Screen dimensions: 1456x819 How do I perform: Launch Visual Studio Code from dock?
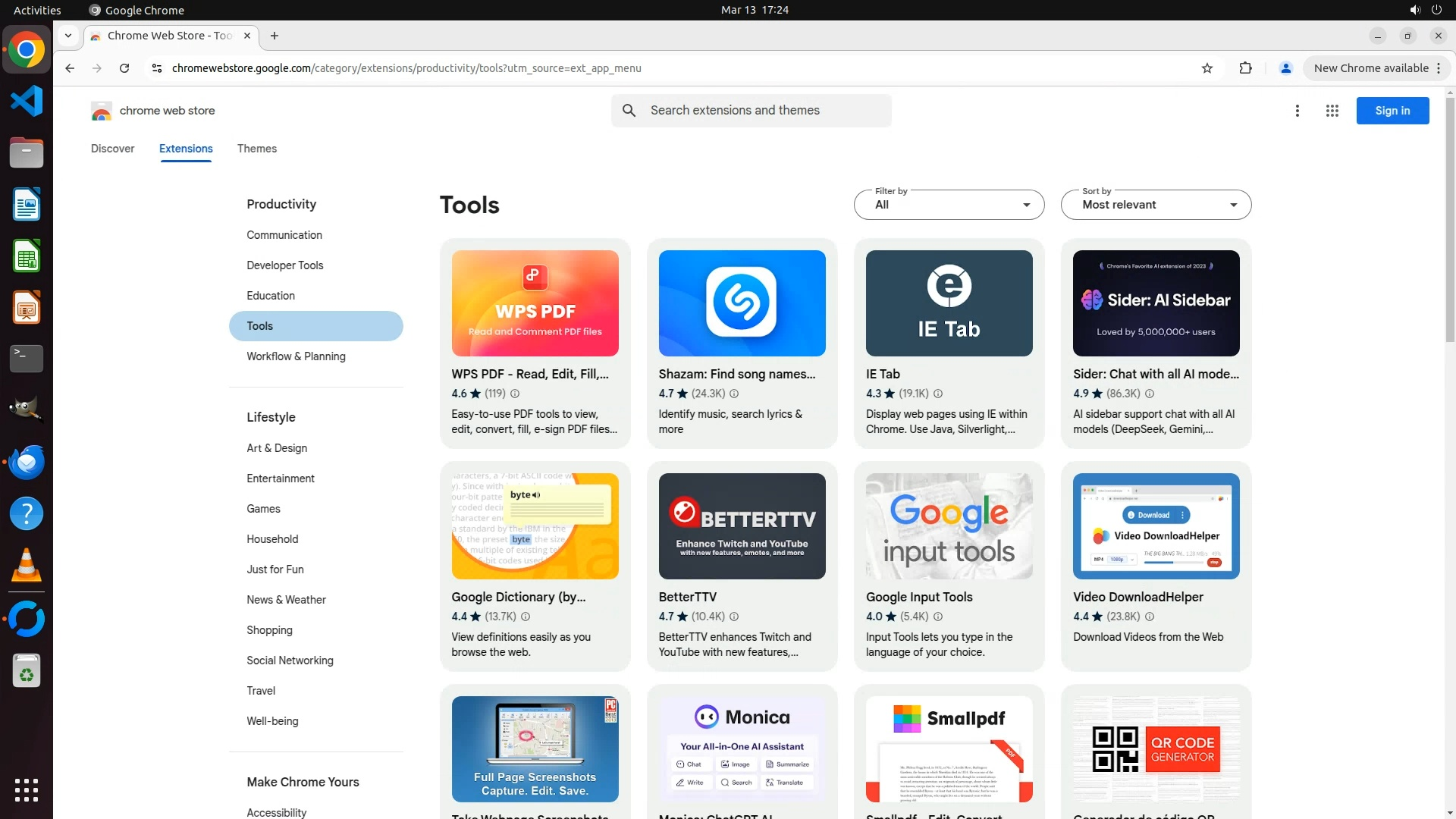click(27, 101)
